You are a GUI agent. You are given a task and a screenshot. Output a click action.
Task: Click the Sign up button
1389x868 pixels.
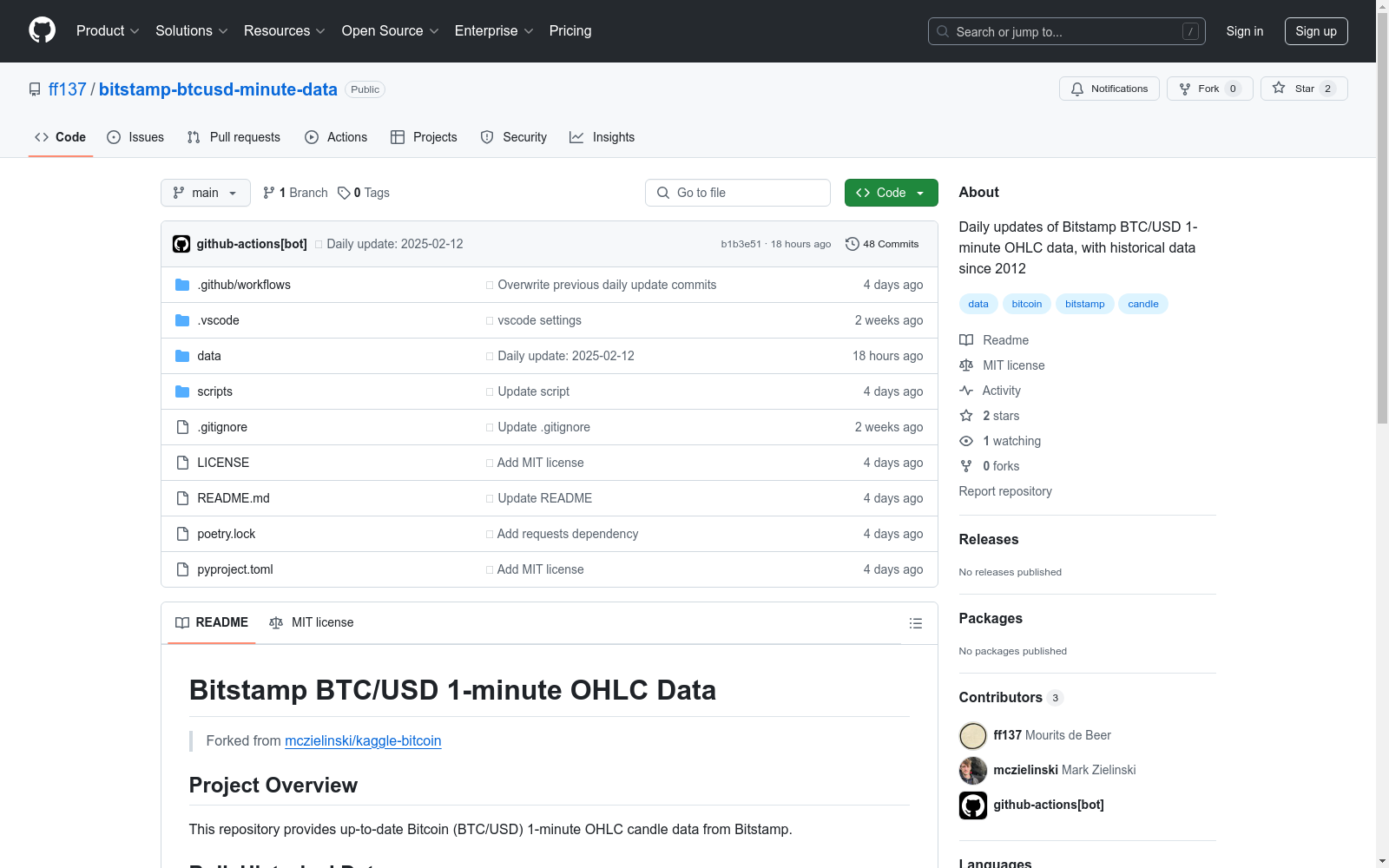pyautogui.click(x=1316, y=31)
